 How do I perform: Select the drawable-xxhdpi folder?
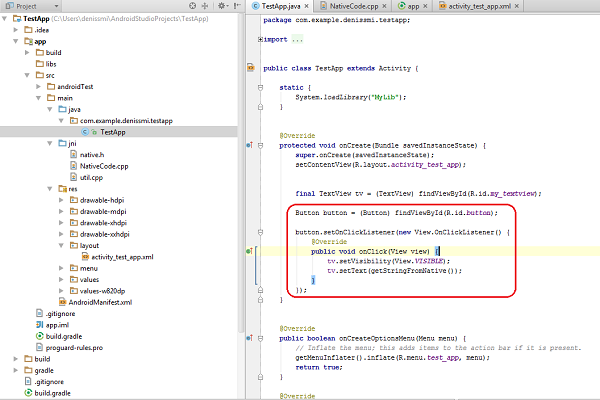click(100, 234)
